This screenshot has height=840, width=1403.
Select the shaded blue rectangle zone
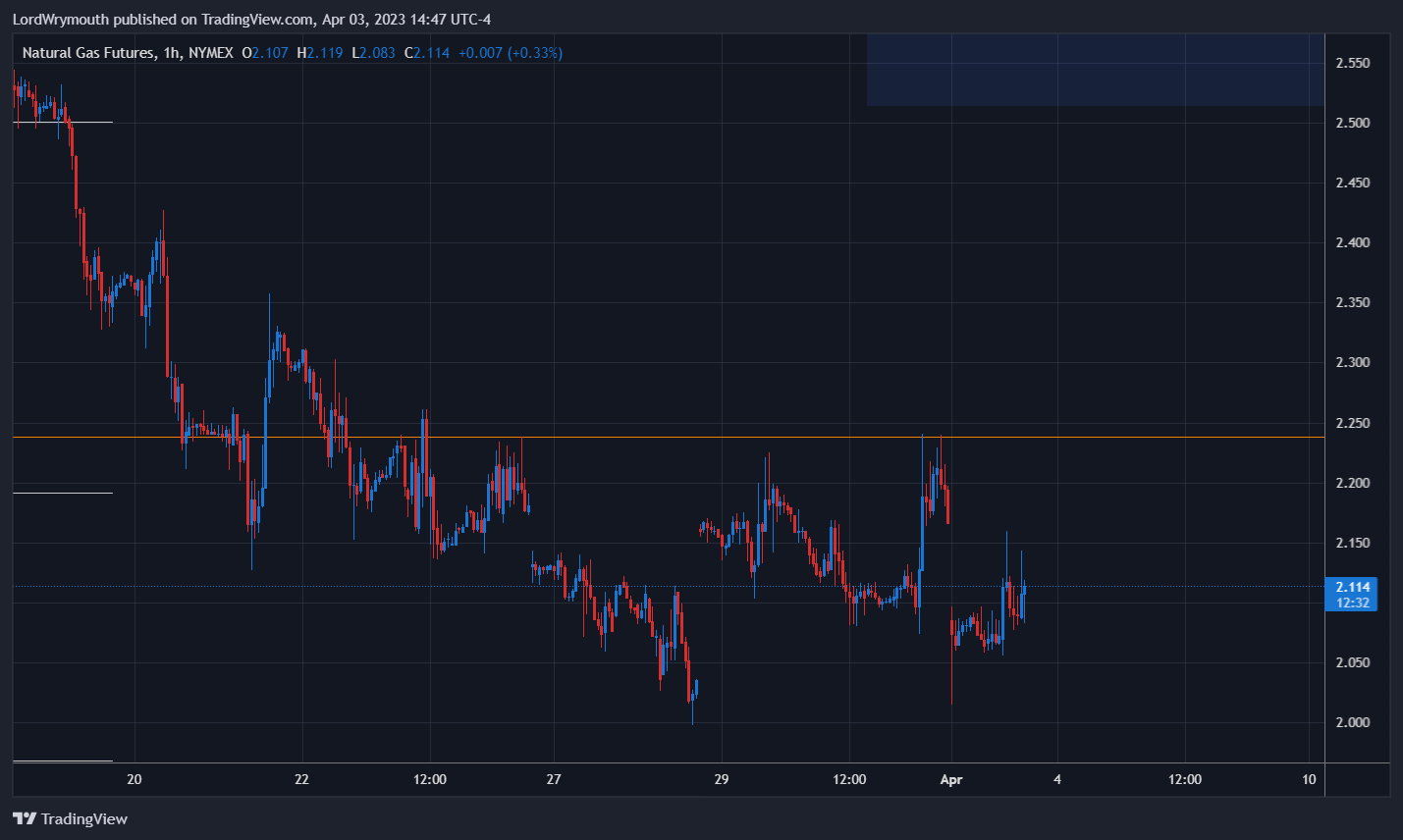tap(1096, 70)
